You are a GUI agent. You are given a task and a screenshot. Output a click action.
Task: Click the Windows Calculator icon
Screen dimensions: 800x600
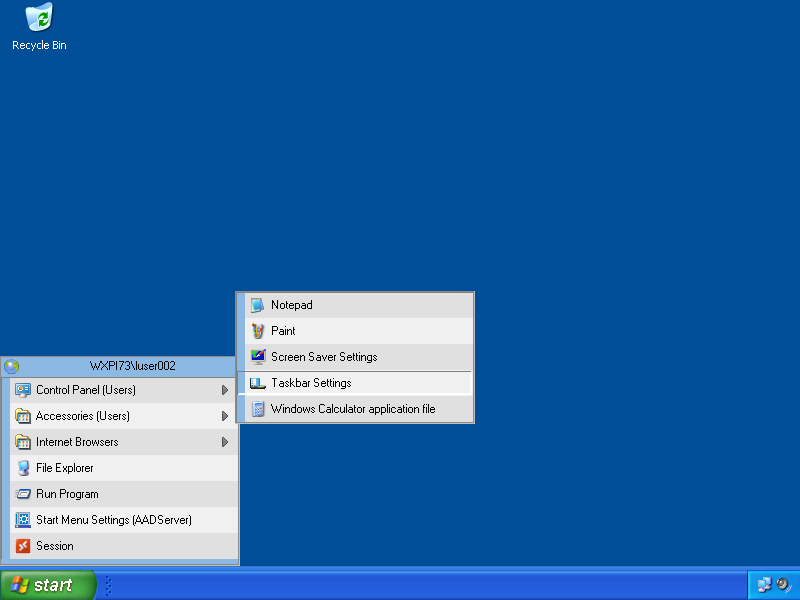click(x=257, y=409)
